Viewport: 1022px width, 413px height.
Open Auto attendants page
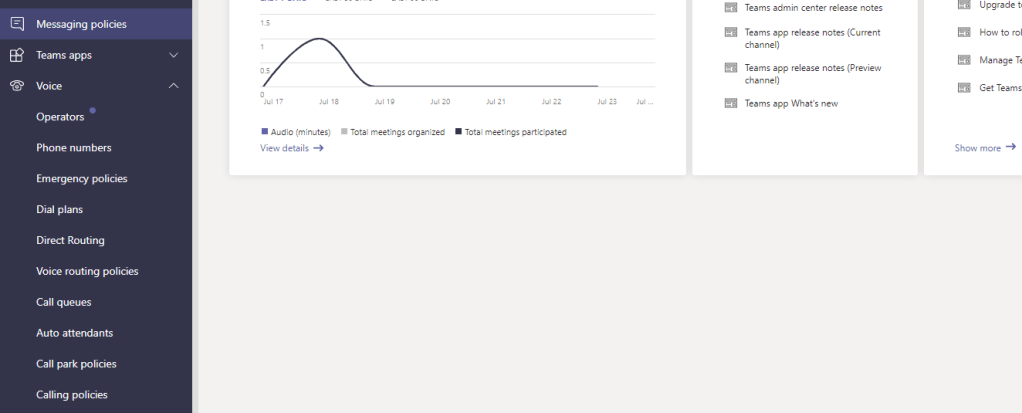coord(74,333)
